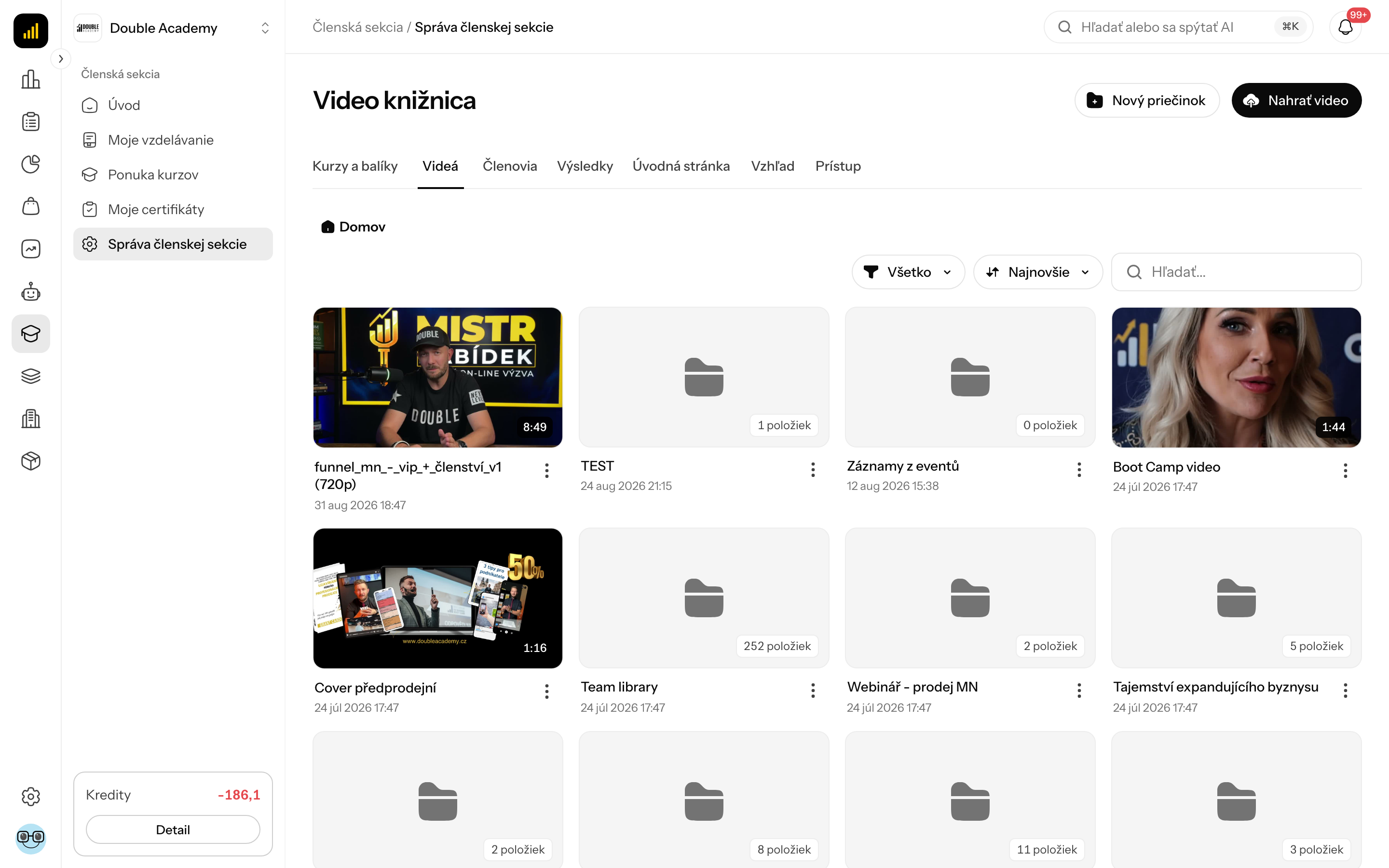Open options menu for TEST folder
Screen dimensions: 1389x868
813,470
